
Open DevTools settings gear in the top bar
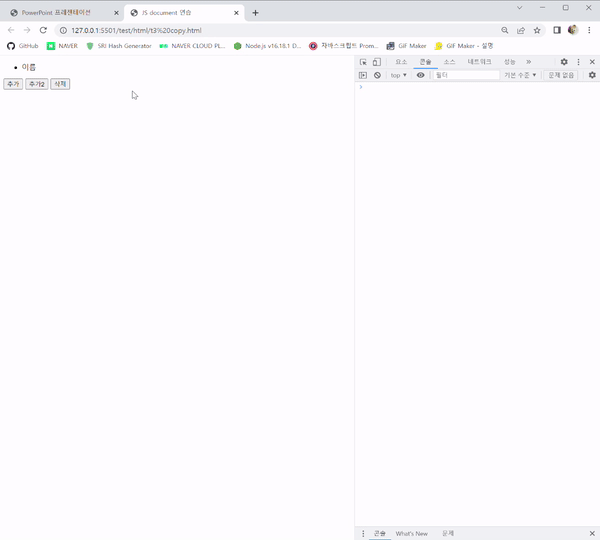pos(564,62)
